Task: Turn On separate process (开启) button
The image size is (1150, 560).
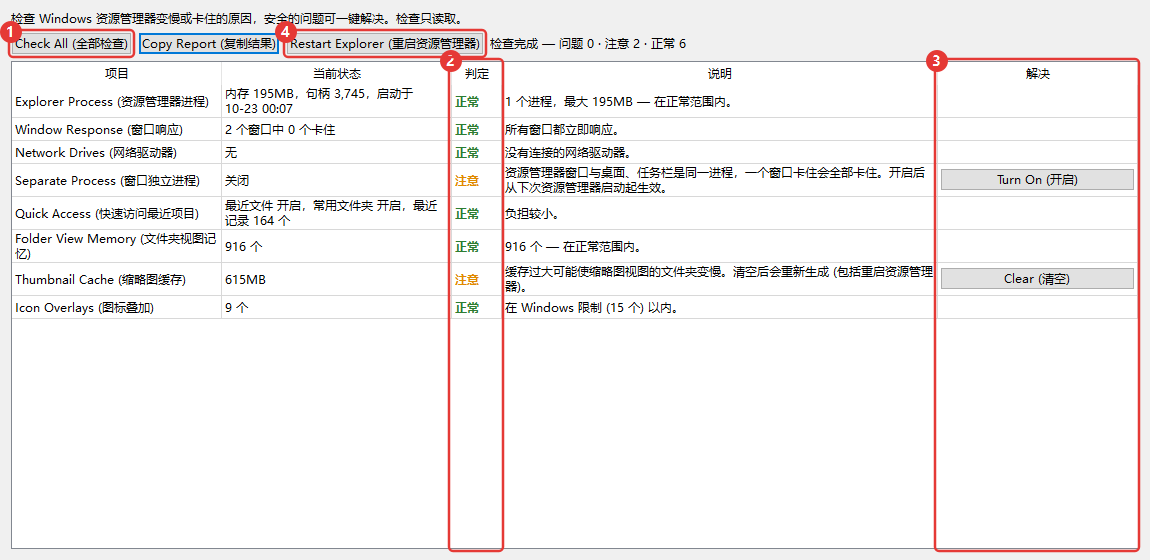Action: point(1037,180)
